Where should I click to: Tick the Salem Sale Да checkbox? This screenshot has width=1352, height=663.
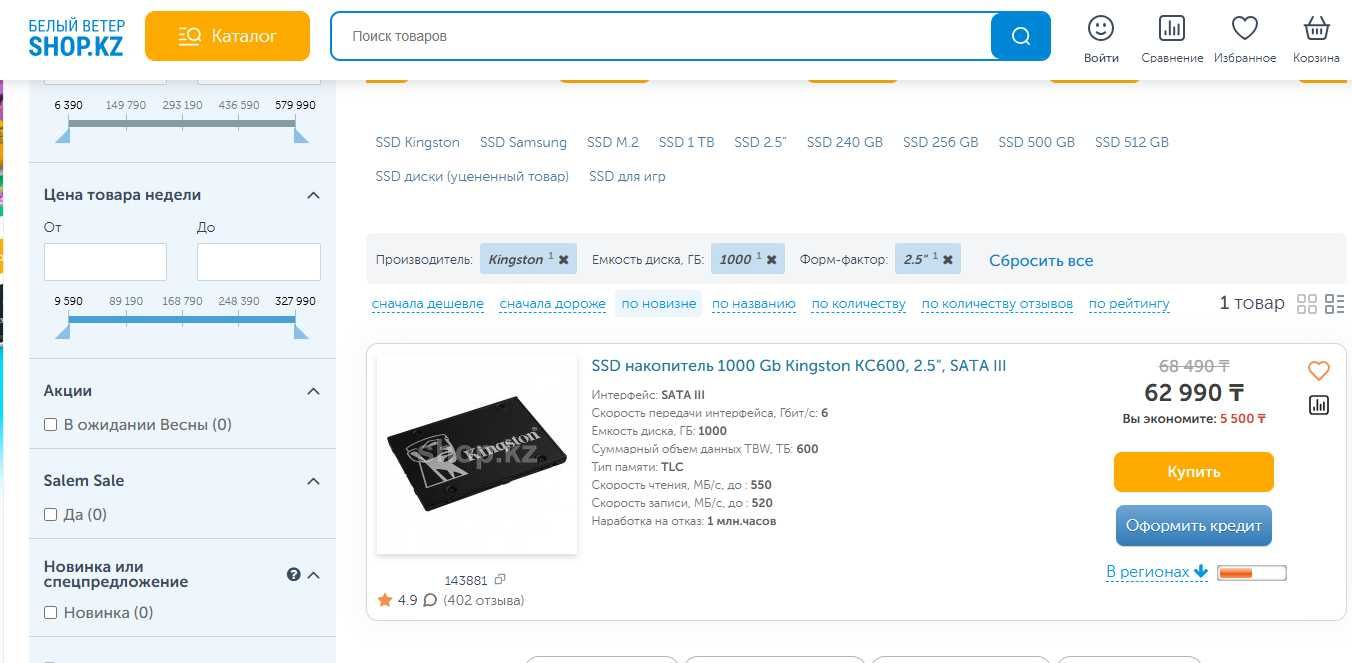pos(51,515)
